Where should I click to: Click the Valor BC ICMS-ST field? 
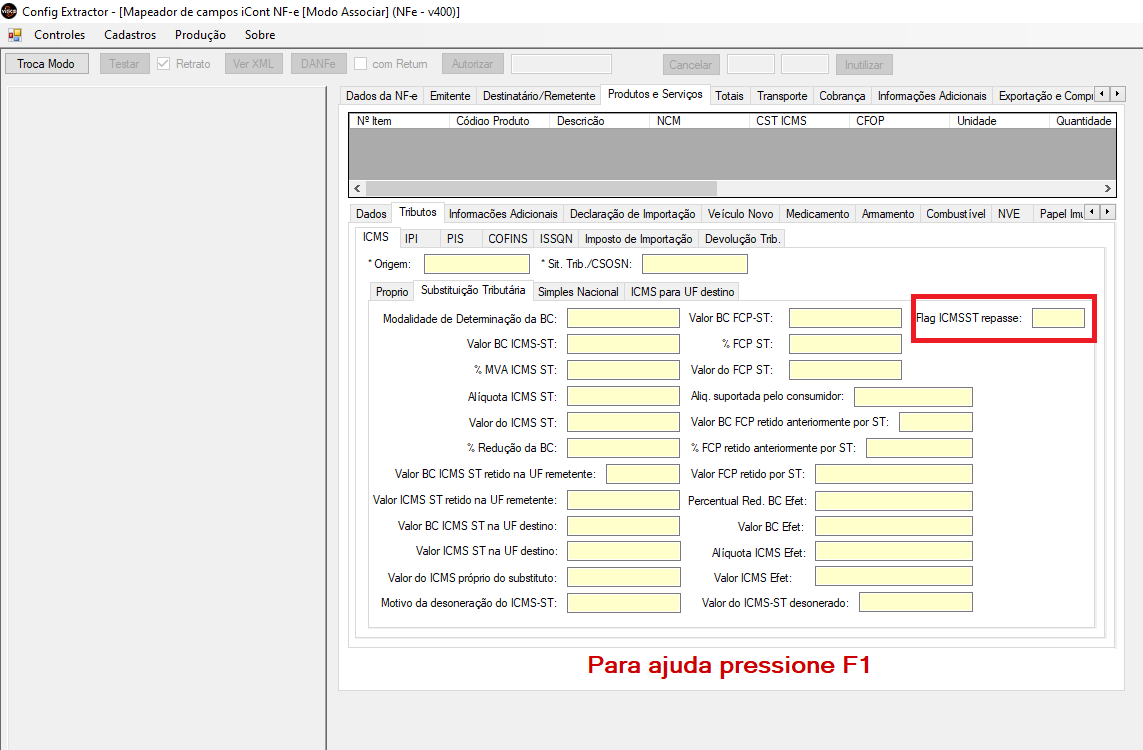click(623, 344)
